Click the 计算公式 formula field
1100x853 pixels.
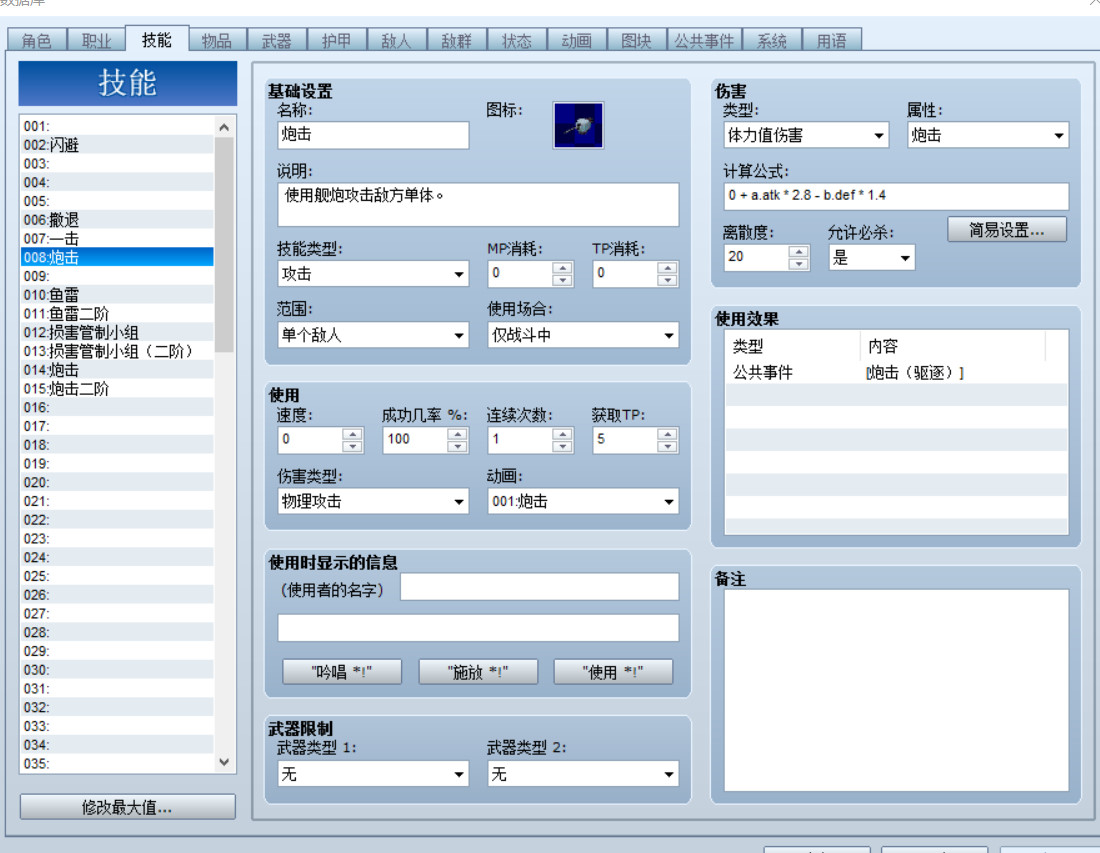[x=896, y=196]
